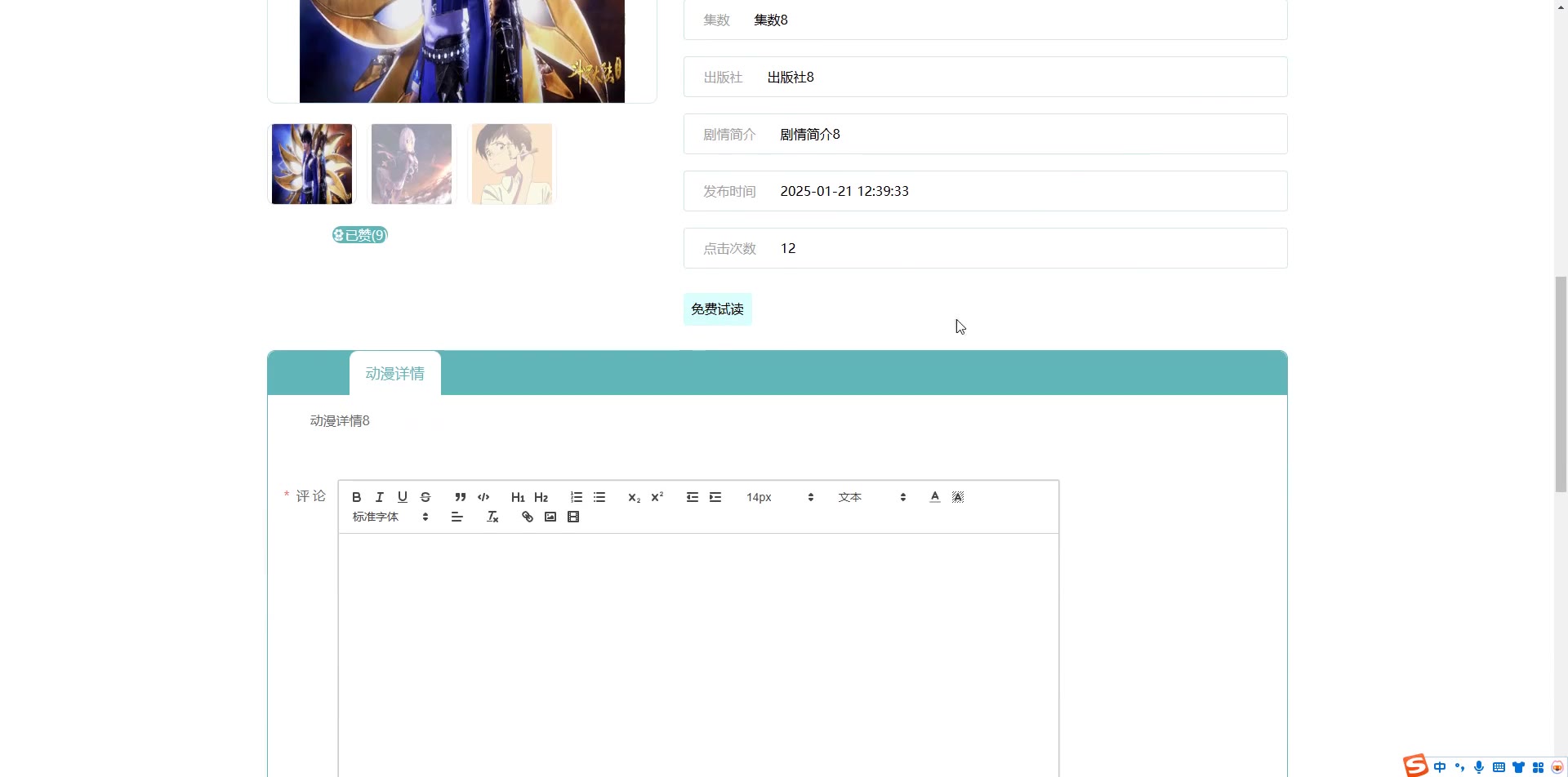Switch to the 动漫详情 tab
This screenshot has width=1568, height=777.
(395, 374)
